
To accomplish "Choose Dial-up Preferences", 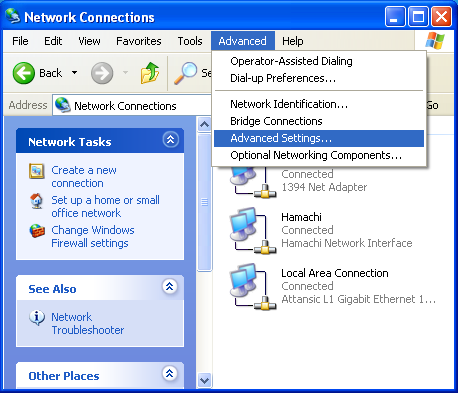I will coord(319,78).
